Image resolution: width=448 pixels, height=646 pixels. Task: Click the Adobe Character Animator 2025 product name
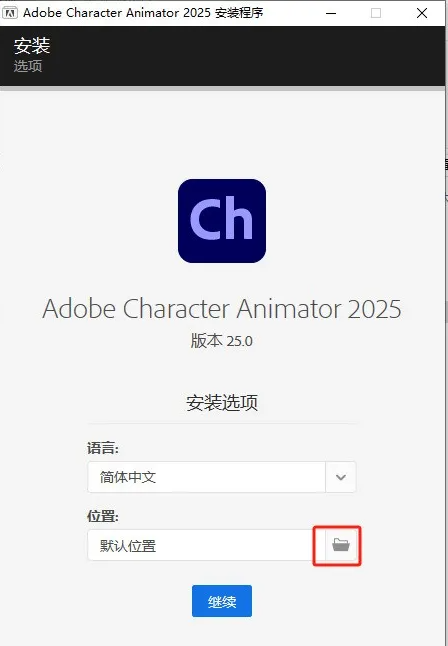coord(222,309)
